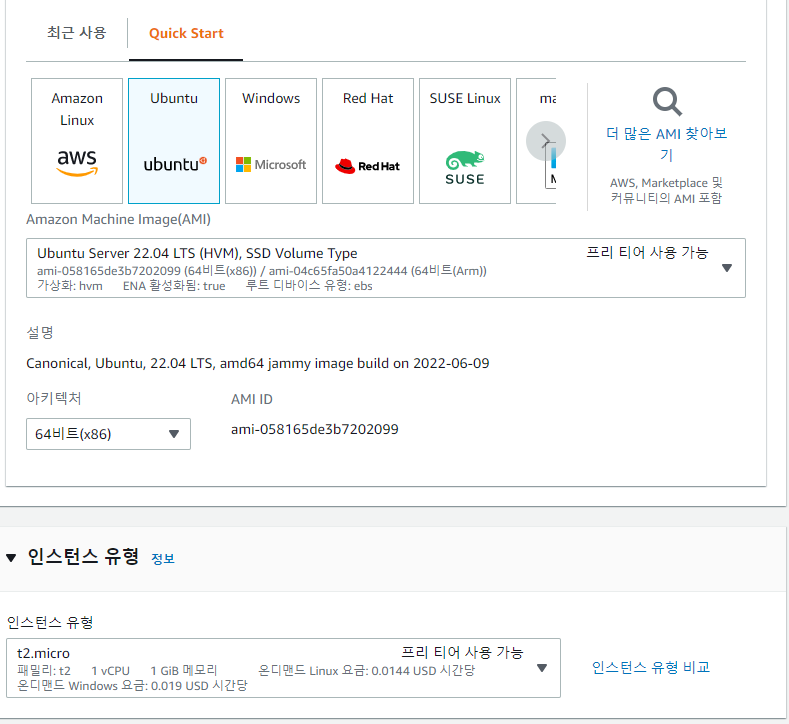789x724 pixels.
Task: Choose the Windows Microsoft AMI card
Action: pyautogui.click(x=271, y=141)
